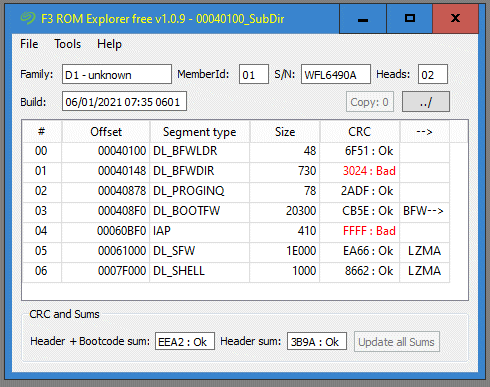Click row number 06 cell
Viewport: 490px width, 387px height.
(42, 271)
